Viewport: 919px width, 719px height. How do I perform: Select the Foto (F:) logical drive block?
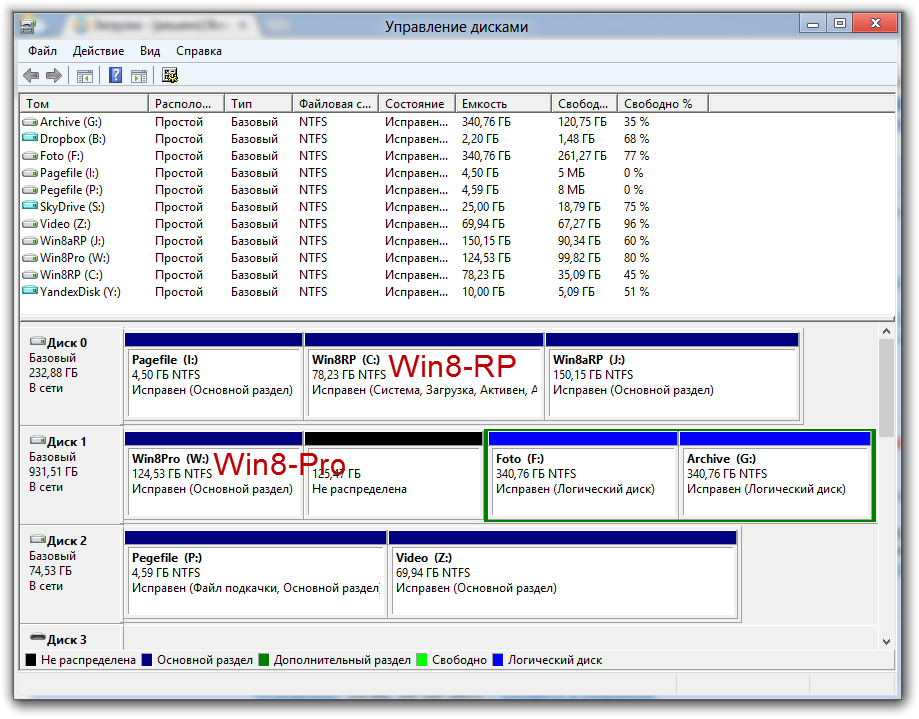[x=582, y=482]
